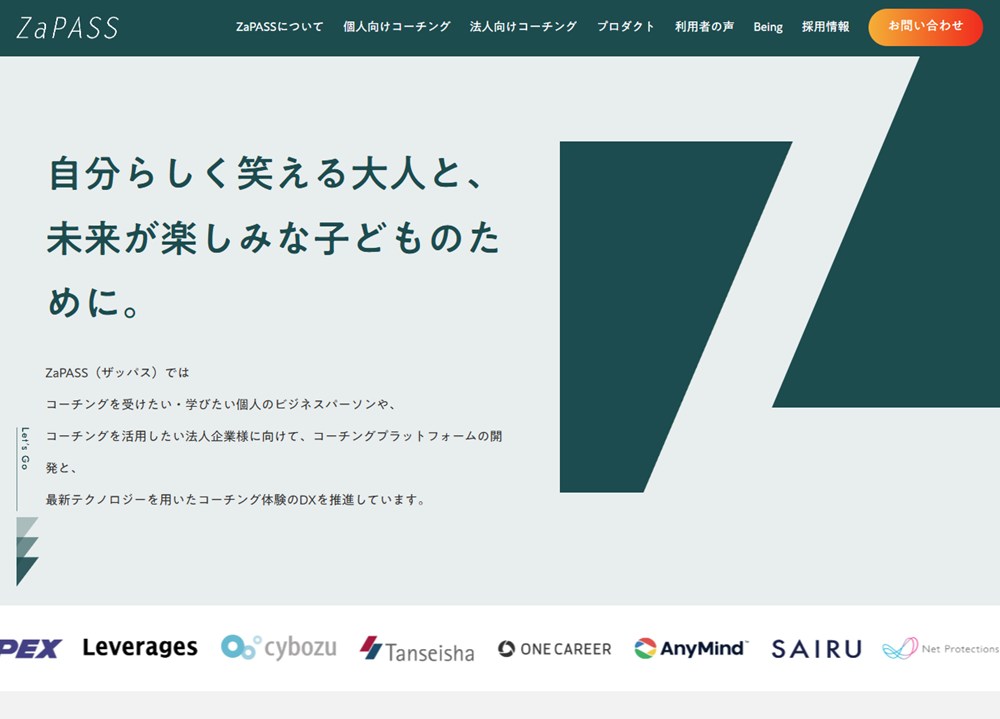Click the Let's Go scroll indicator text
This screenshot has height=719, width=1000.
point(25,448)
